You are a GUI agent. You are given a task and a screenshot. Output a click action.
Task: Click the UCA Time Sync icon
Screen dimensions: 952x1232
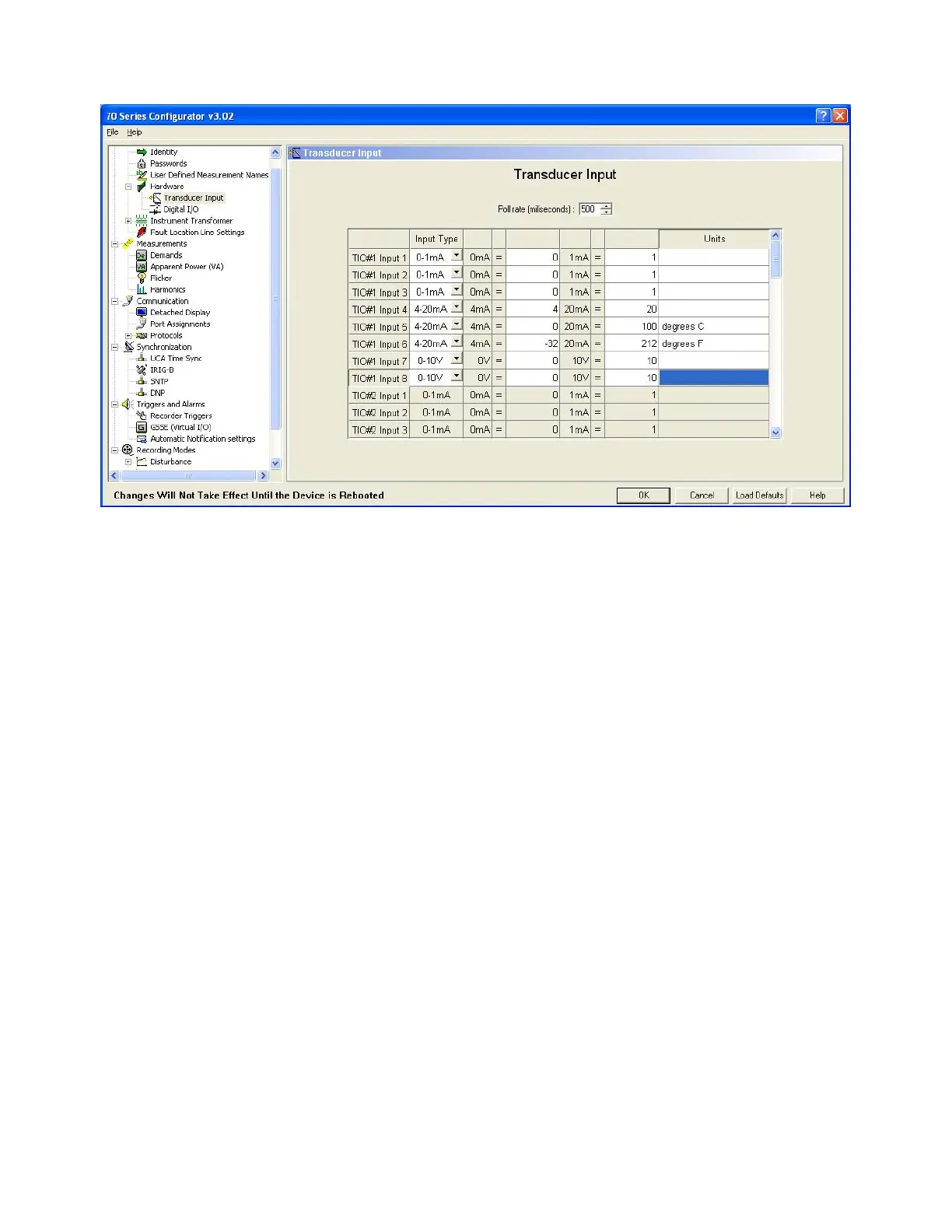click(x=142, y=359)
